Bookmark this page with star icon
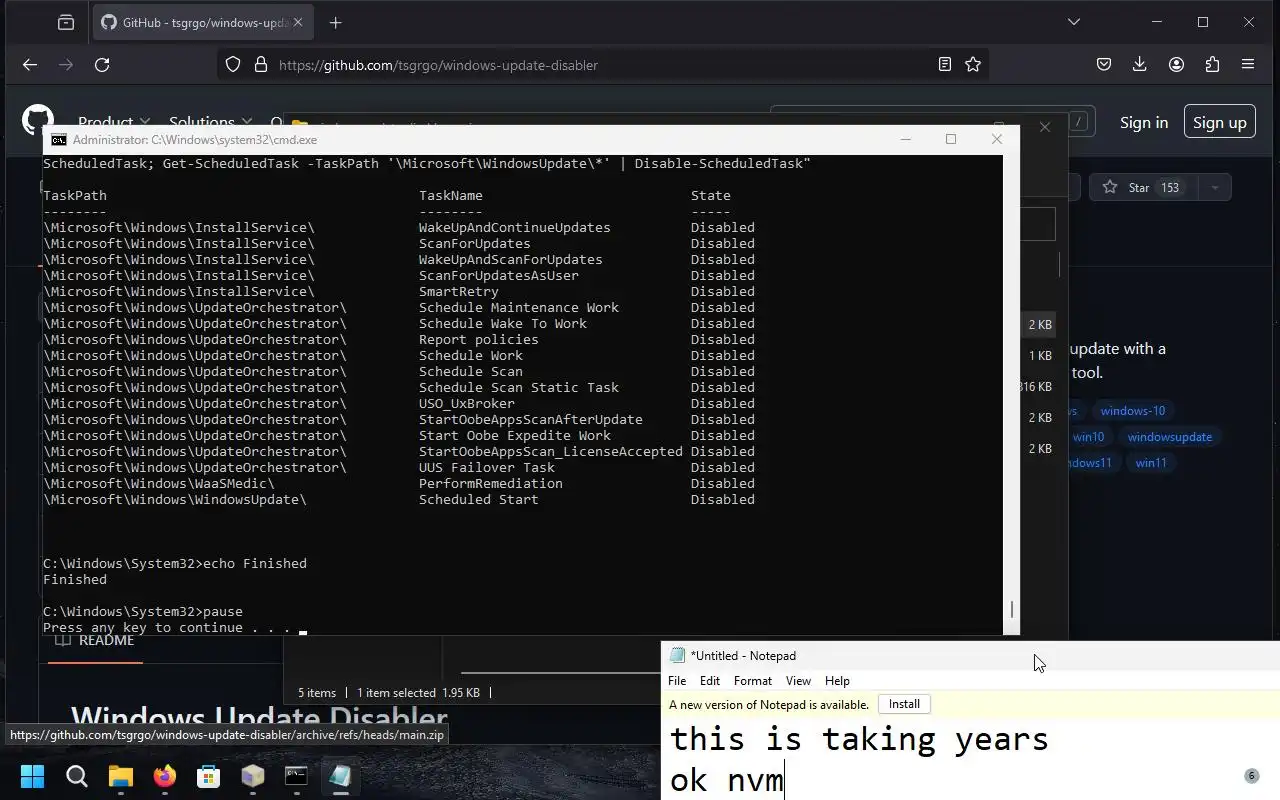1280x800 pixels. tap(973, 64)
